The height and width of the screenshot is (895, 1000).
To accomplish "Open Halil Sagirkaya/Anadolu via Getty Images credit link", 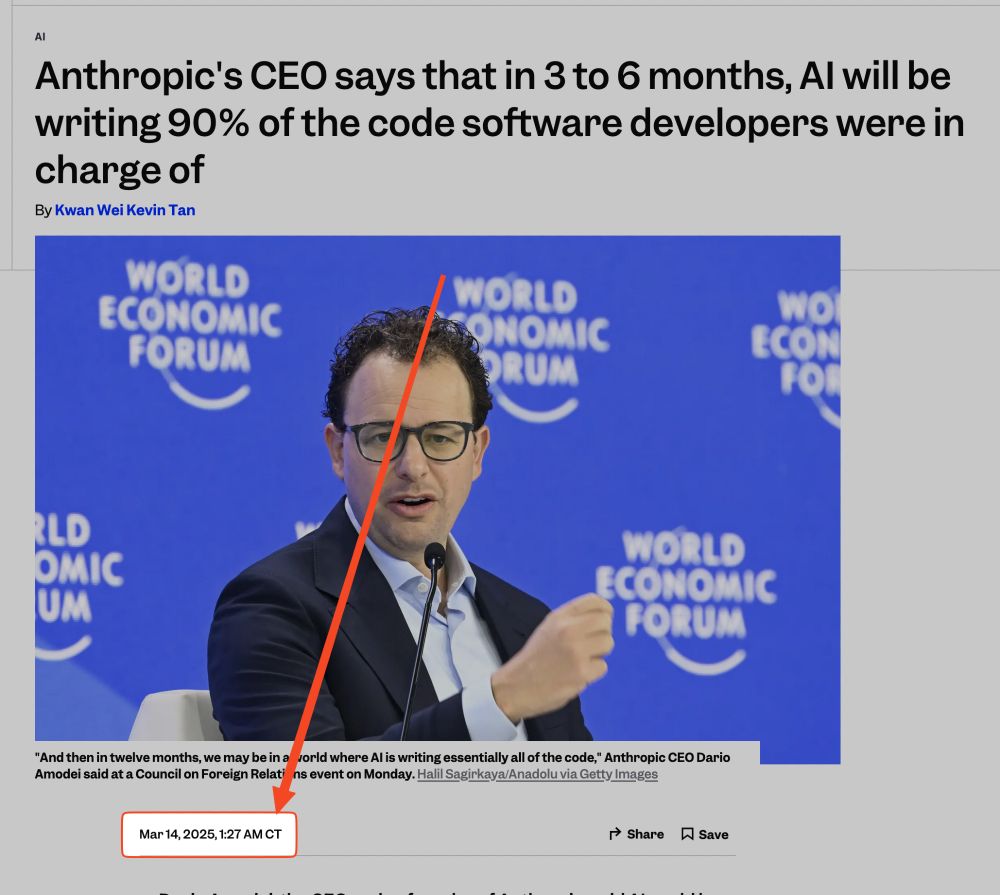I will click(x=537, y=774).
